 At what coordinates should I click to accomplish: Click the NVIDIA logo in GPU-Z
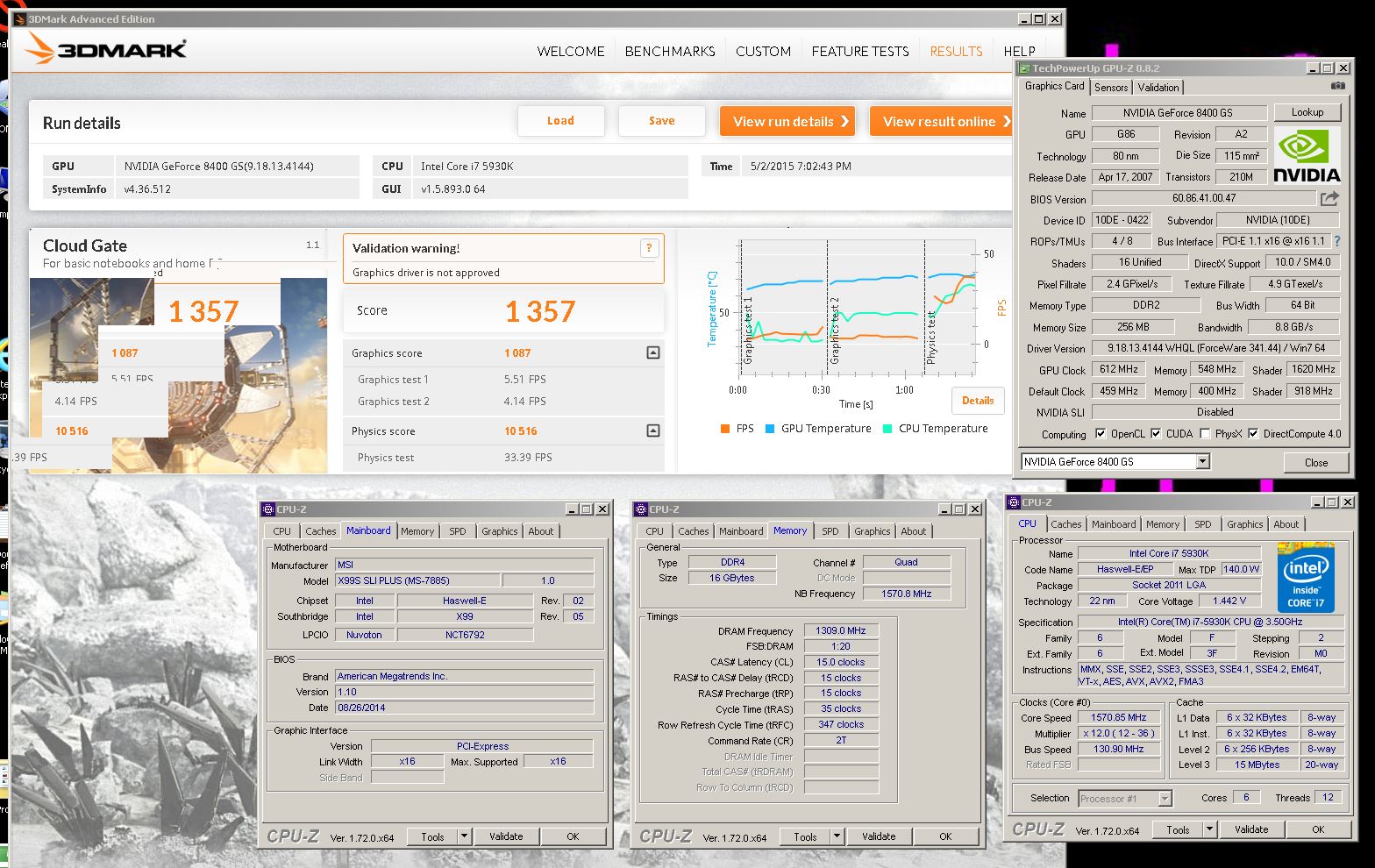pos(1307,154)
